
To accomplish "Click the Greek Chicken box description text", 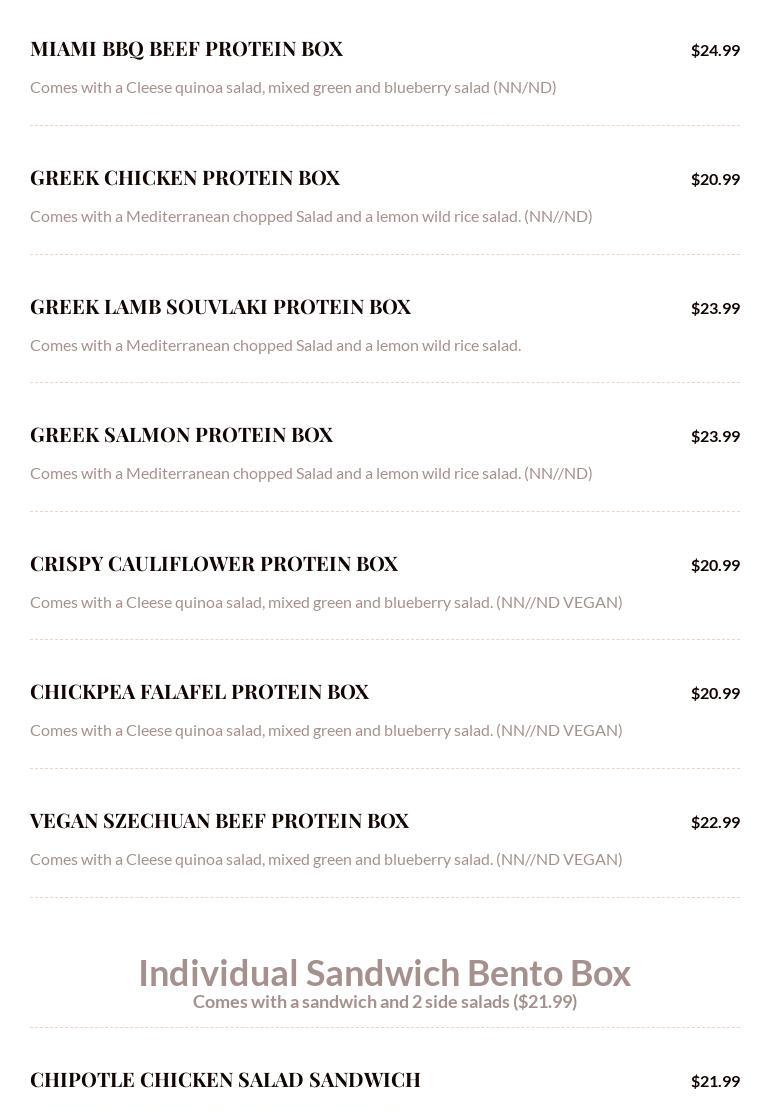I will [311, 216].
